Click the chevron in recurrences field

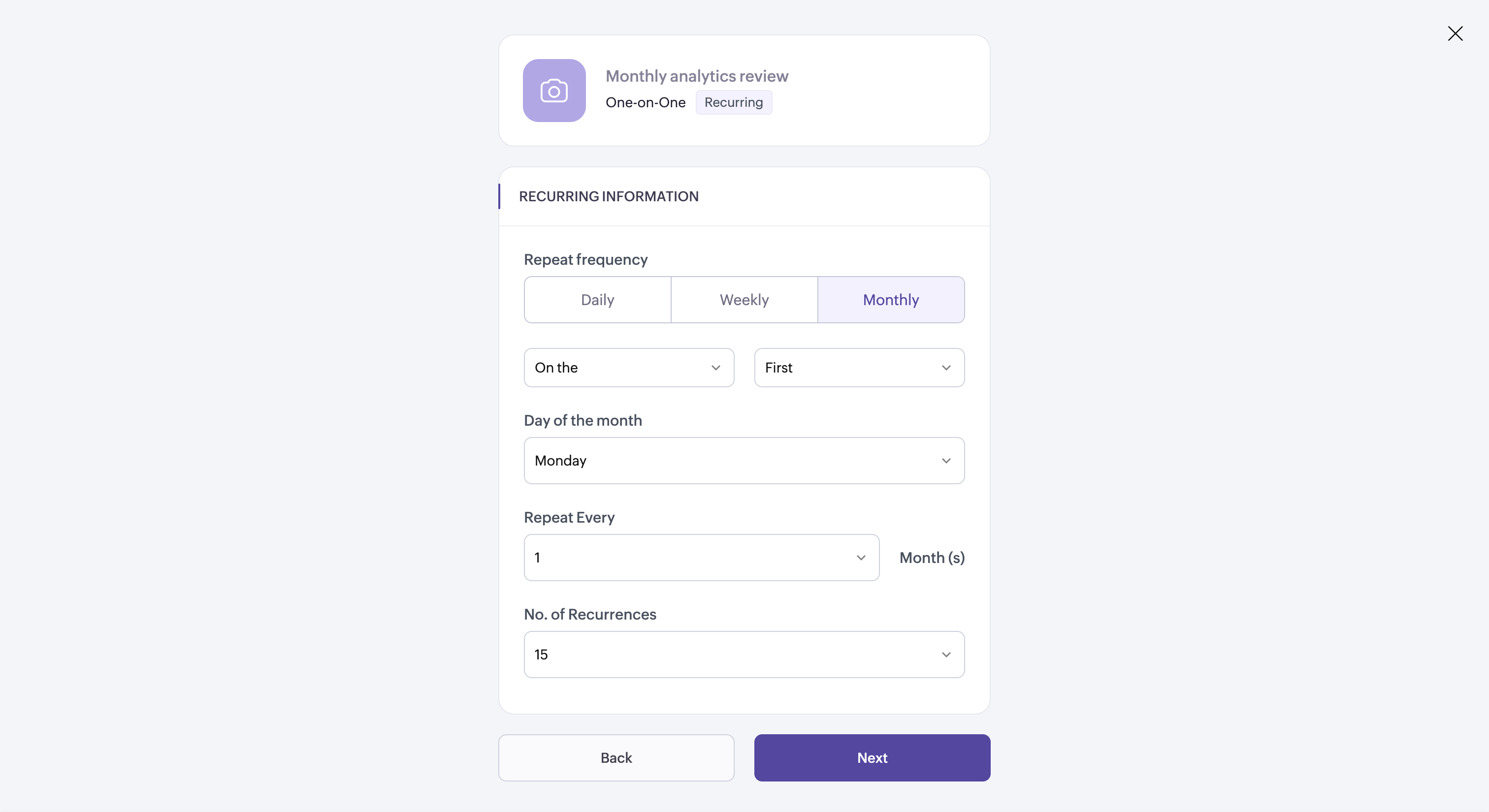click(x=946, y=655)
